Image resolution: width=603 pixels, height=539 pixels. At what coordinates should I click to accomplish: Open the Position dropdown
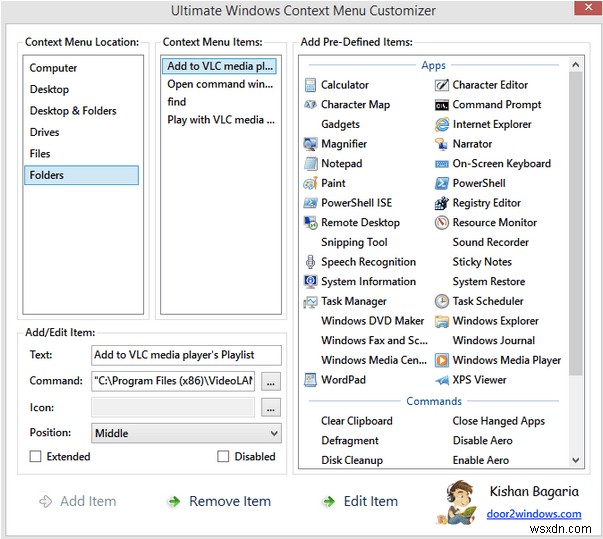[x=186, y=433]
